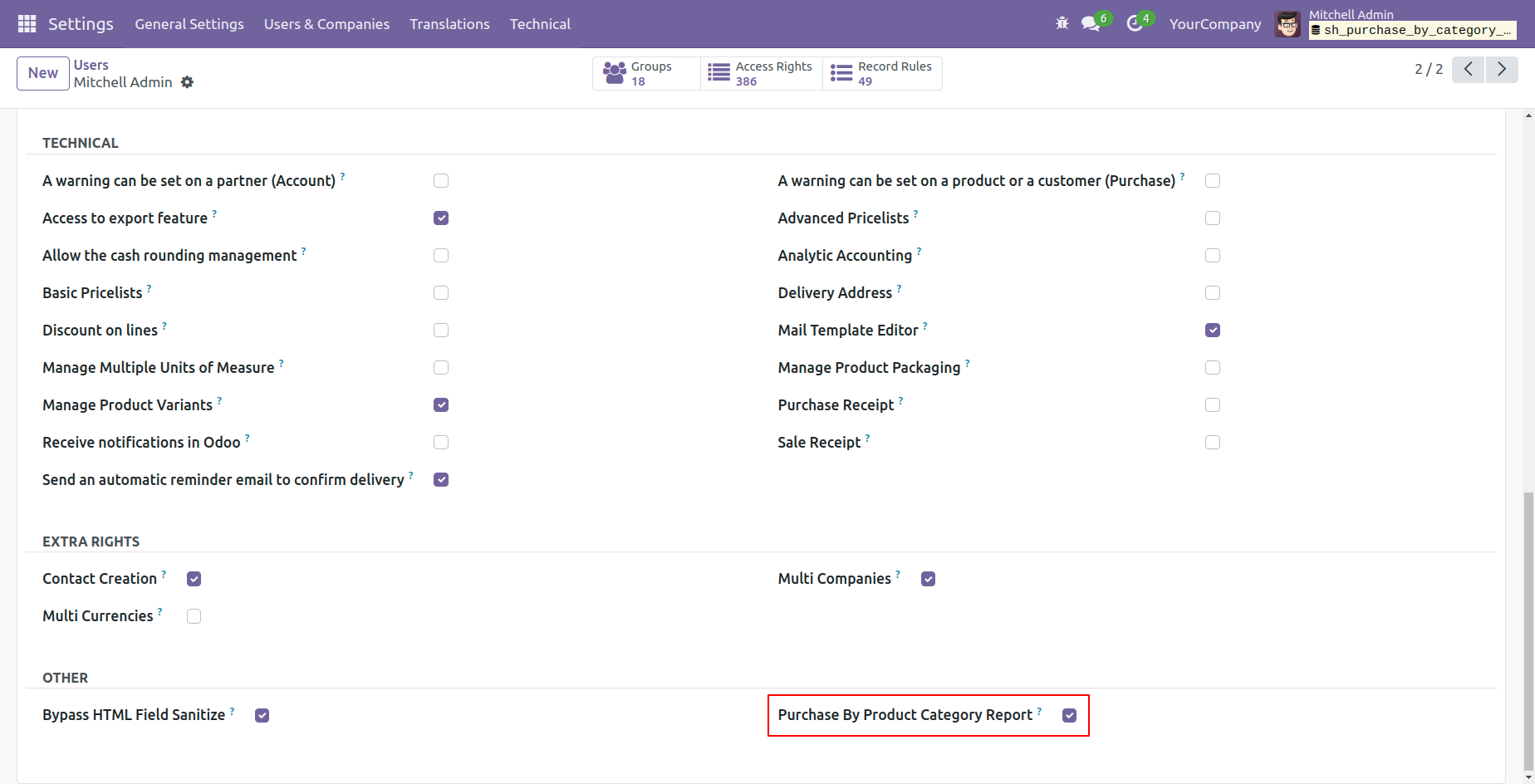The height and width of the screenshot is (784, 1535).
Task: Uncheck Multi Companies
Action: pyautogui.click(x=929, y=579)
